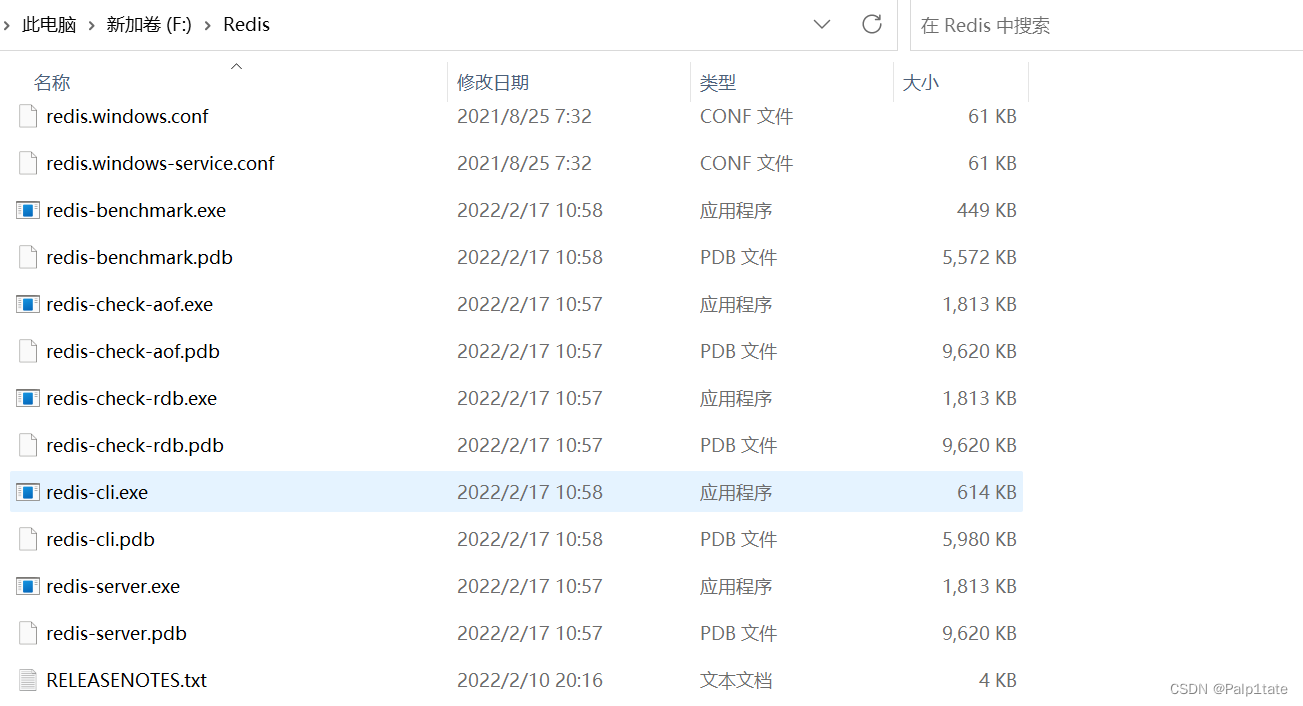Click the 4 KB size of RELEASENOTES.txt

click(x=998, y=680)
